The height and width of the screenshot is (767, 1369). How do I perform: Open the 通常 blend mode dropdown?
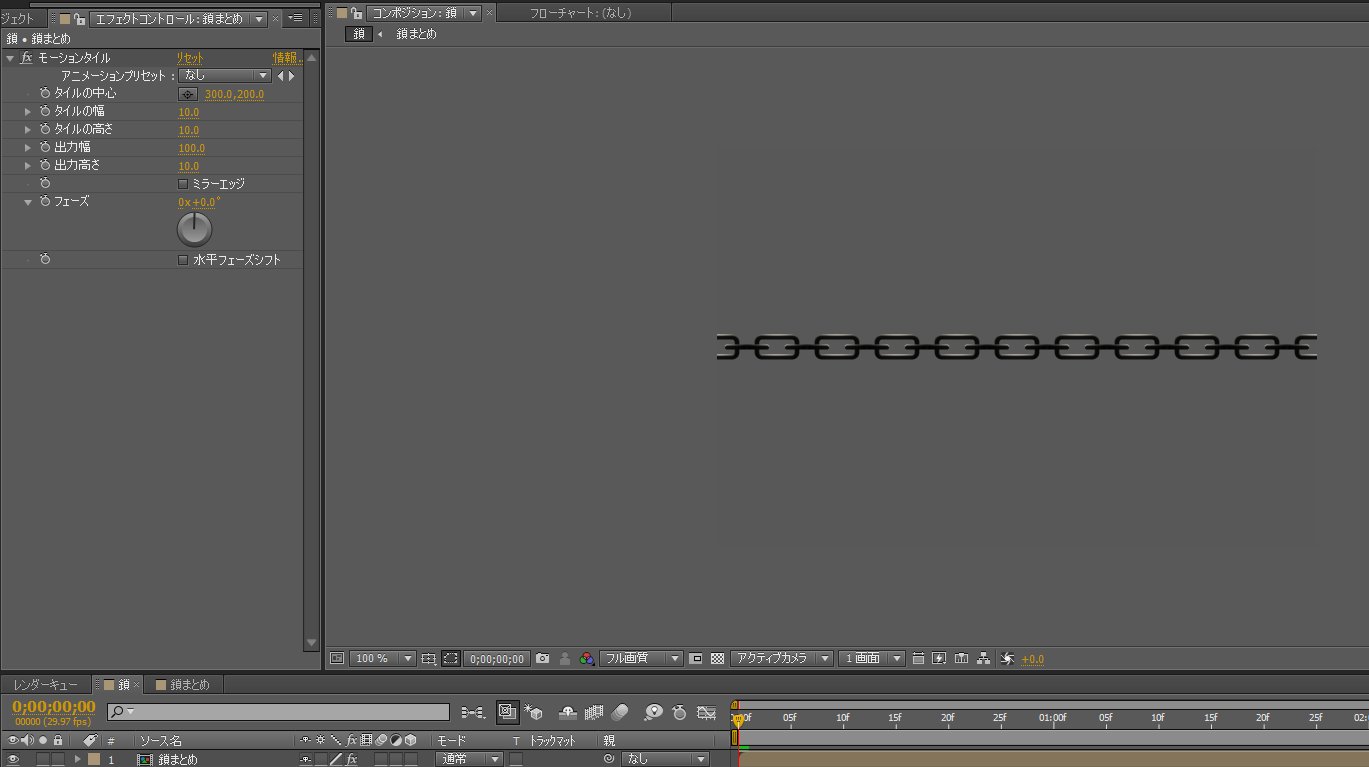[x=469, y=759]
